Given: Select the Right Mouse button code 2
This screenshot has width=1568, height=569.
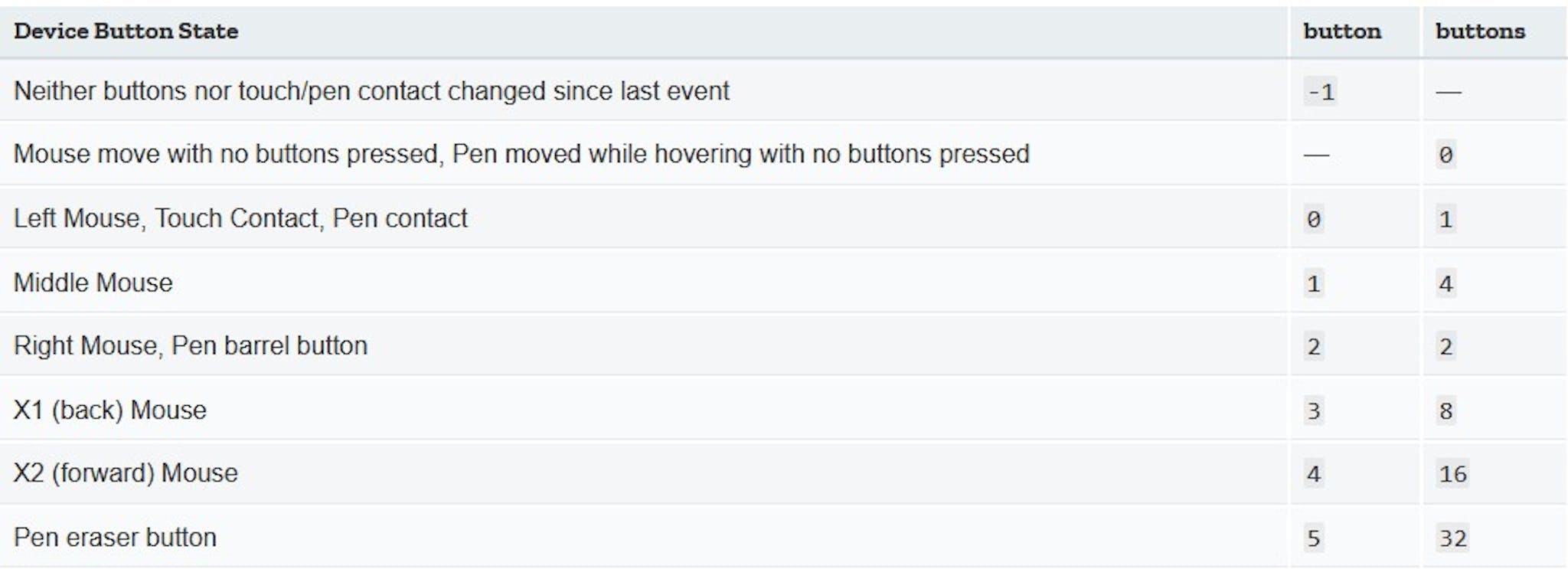Looking at the screenshot, I should [x=1314, y=347].
